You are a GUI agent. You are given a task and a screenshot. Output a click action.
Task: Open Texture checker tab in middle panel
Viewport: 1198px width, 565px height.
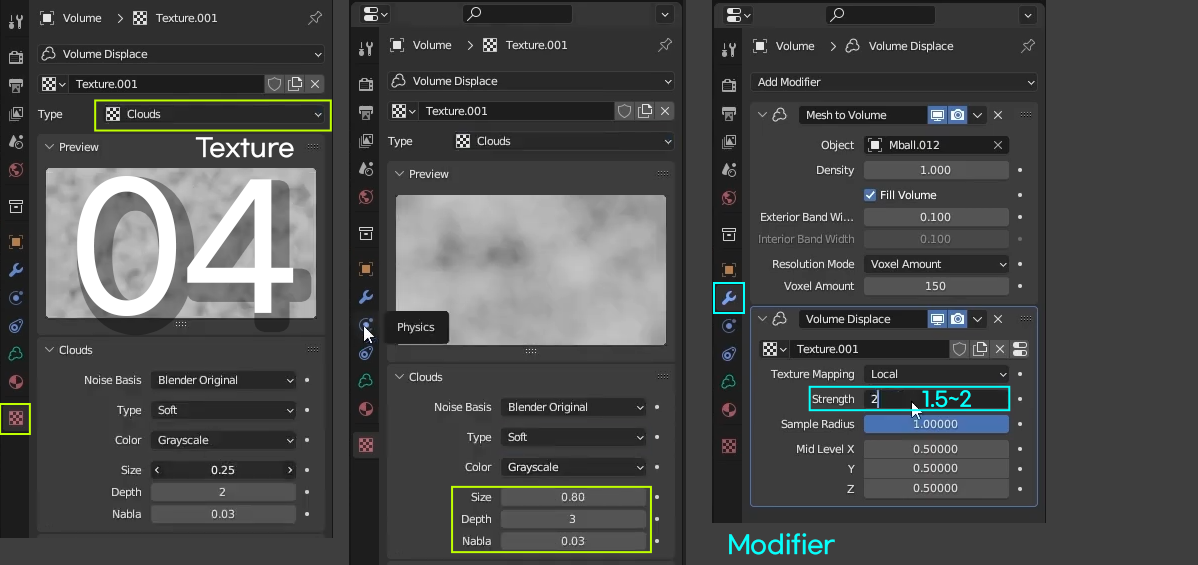pyautogui.click(x=366, y=445)
